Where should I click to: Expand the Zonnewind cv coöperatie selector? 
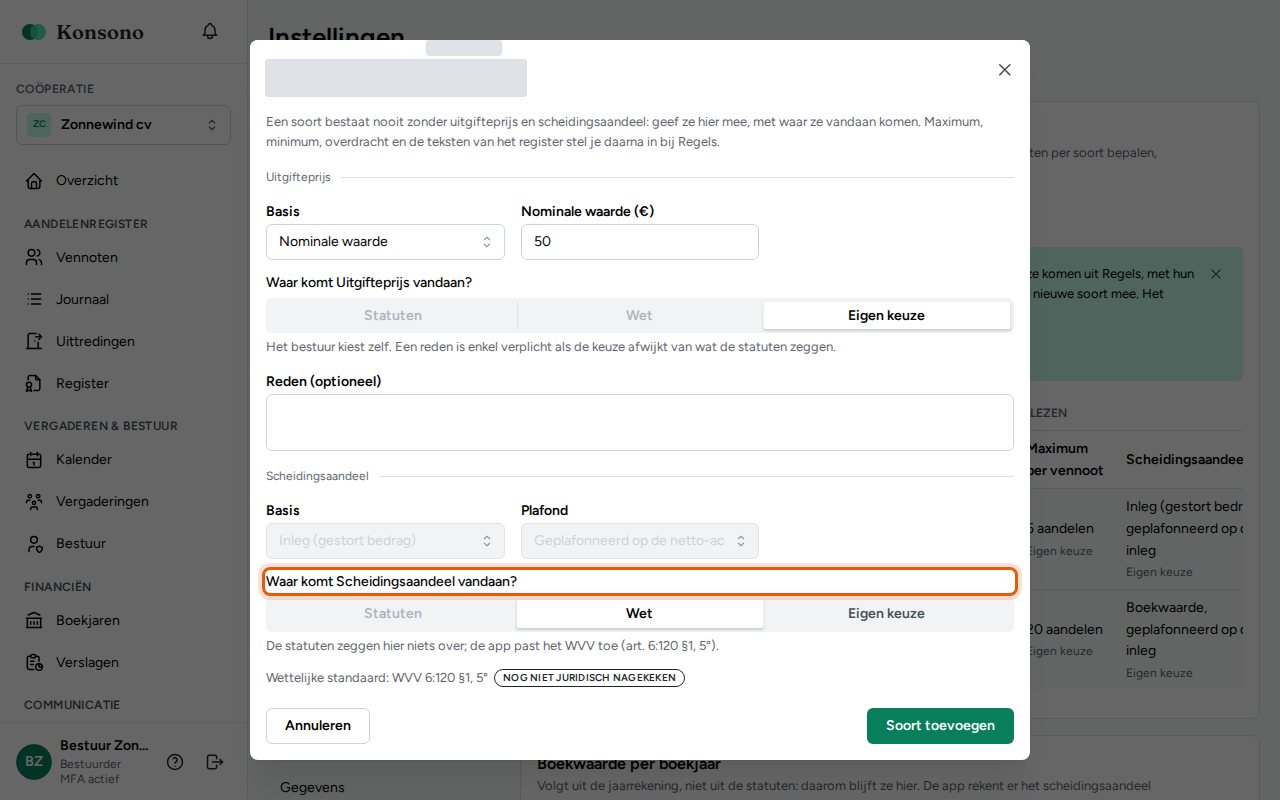pos(123,125)
